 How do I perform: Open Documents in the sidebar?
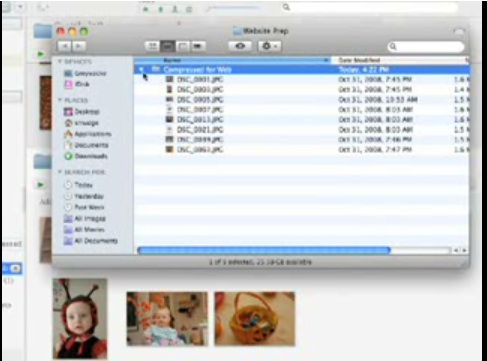click(x=86, y=145)
